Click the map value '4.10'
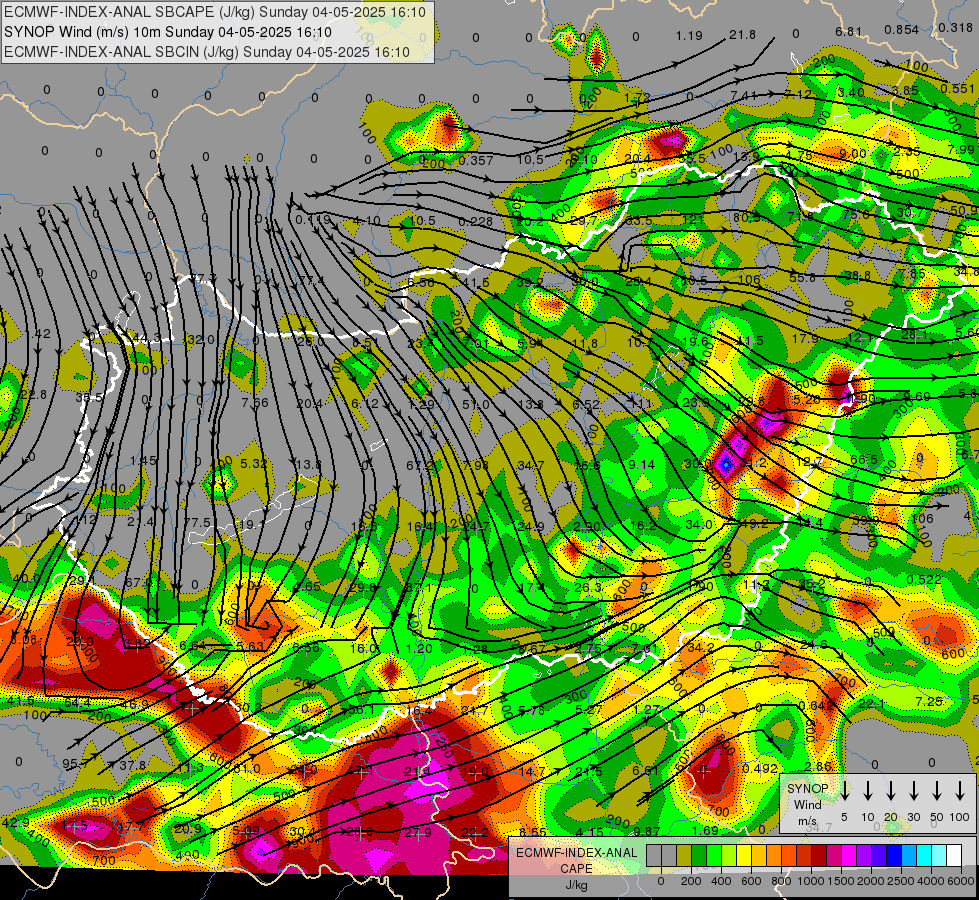Image resolution: width=979 pixels, height=900 pixels. click(367, 220)
